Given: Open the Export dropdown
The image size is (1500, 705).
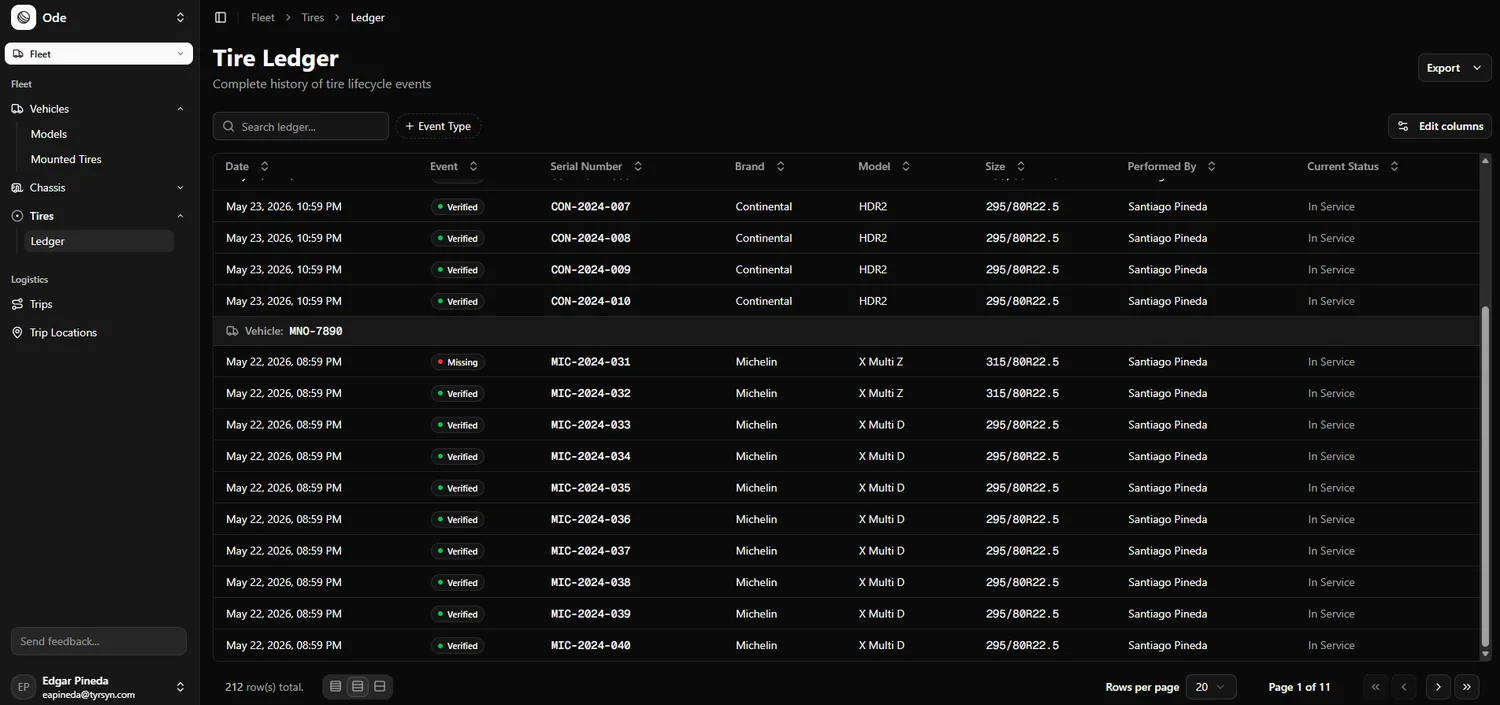Looking at the screenshot, I should tap(1455, 68).
